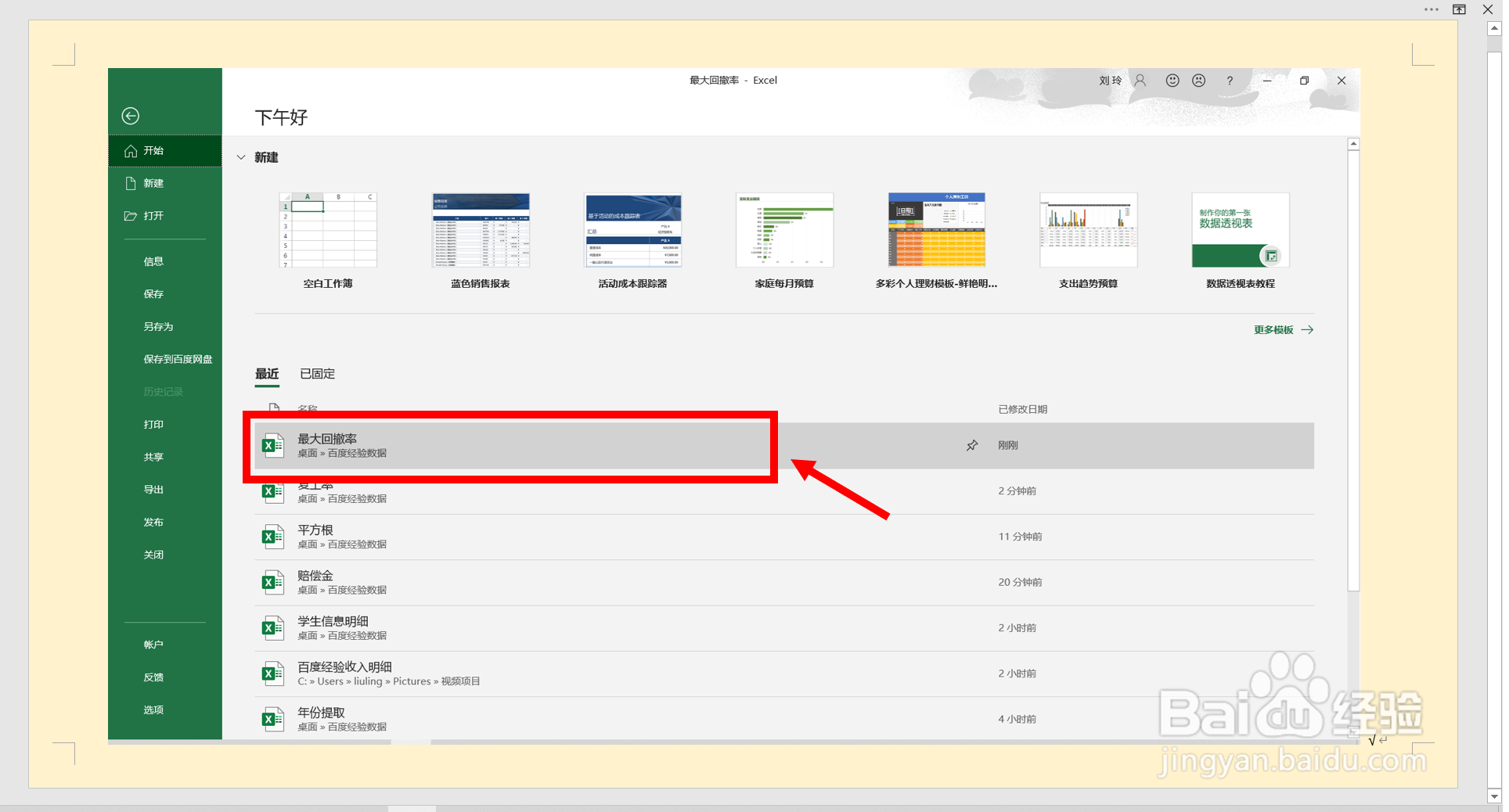Image resolution: width=1509 pixels, height=812 pixels.
Task: Pick the 蓝色销售报表 template
Action: pos(481,241)
